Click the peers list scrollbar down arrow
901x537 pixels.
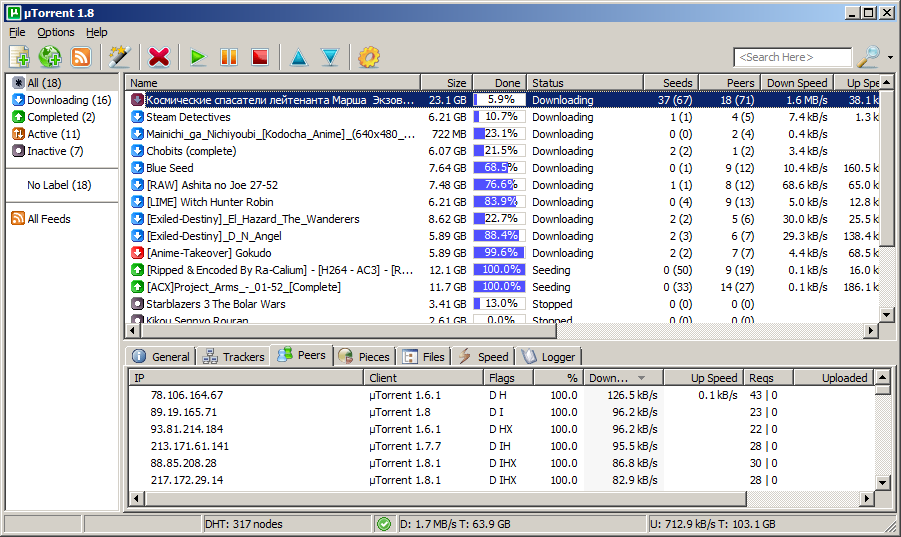[883, 482]
